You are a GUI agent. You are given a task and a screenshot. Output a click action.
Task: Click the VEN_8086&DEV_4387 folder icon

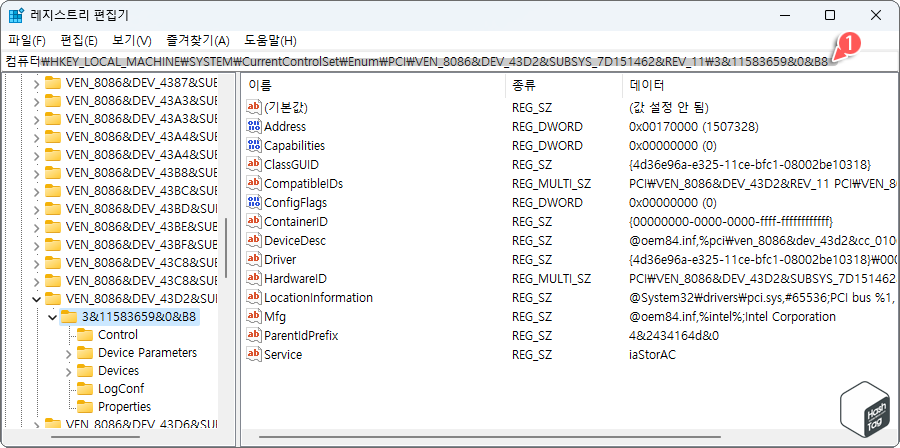pos(53,83)
